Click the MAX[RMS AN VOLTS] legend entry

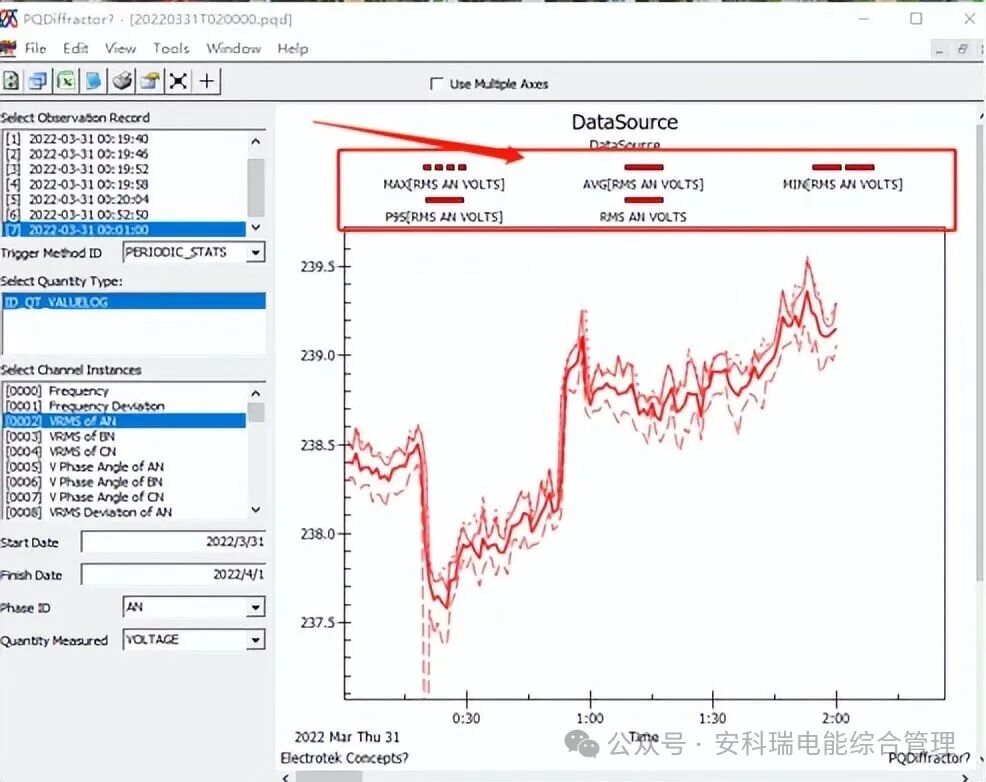point(444,184)
